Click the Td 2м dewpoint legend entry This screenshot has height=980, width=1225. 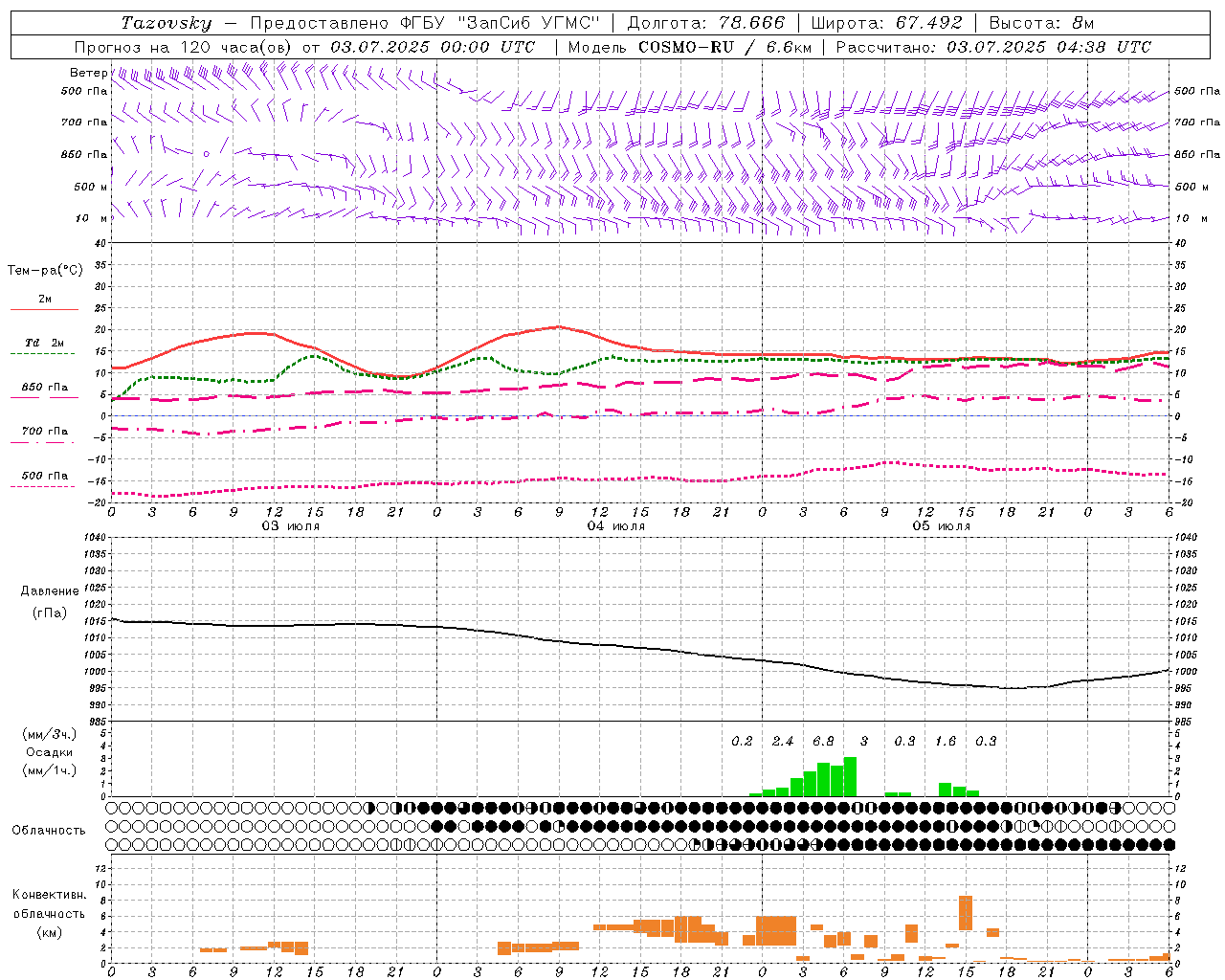click(x=44, y=343)
